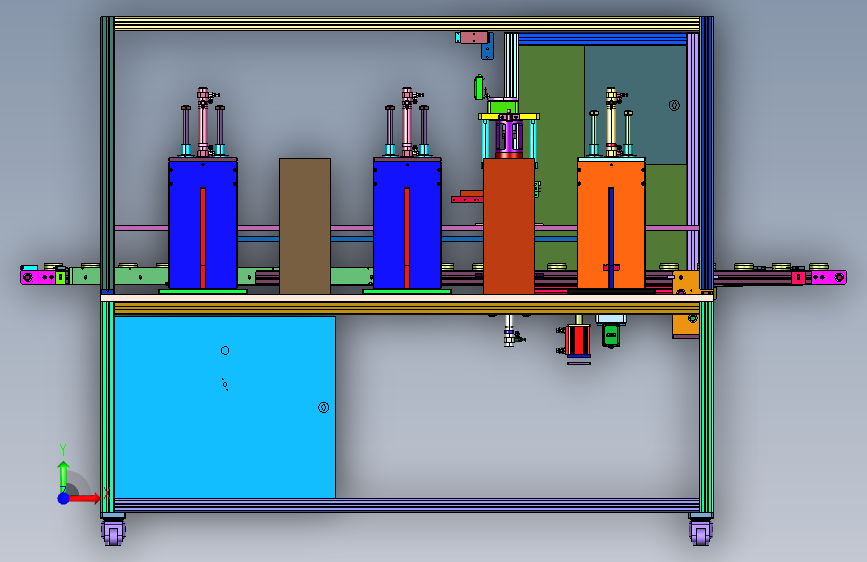
Task: Select the double-circle lock on the cyan panel
Action: (323, 408)
